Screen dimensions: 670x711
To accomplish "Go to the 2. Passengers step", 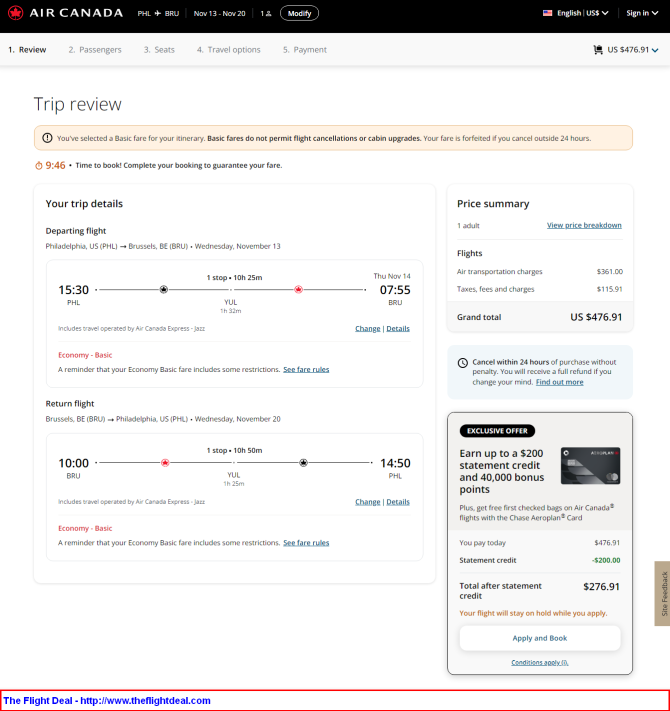I will pyautogui.click(x=95, y=50).
